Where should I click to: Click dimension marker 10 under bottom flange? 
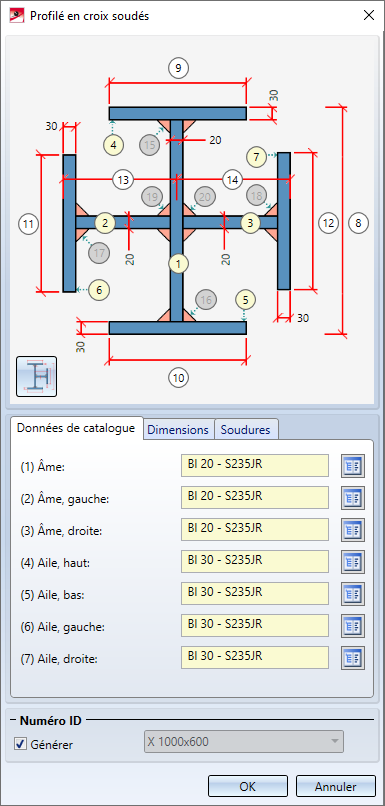[x=178, y=378]
